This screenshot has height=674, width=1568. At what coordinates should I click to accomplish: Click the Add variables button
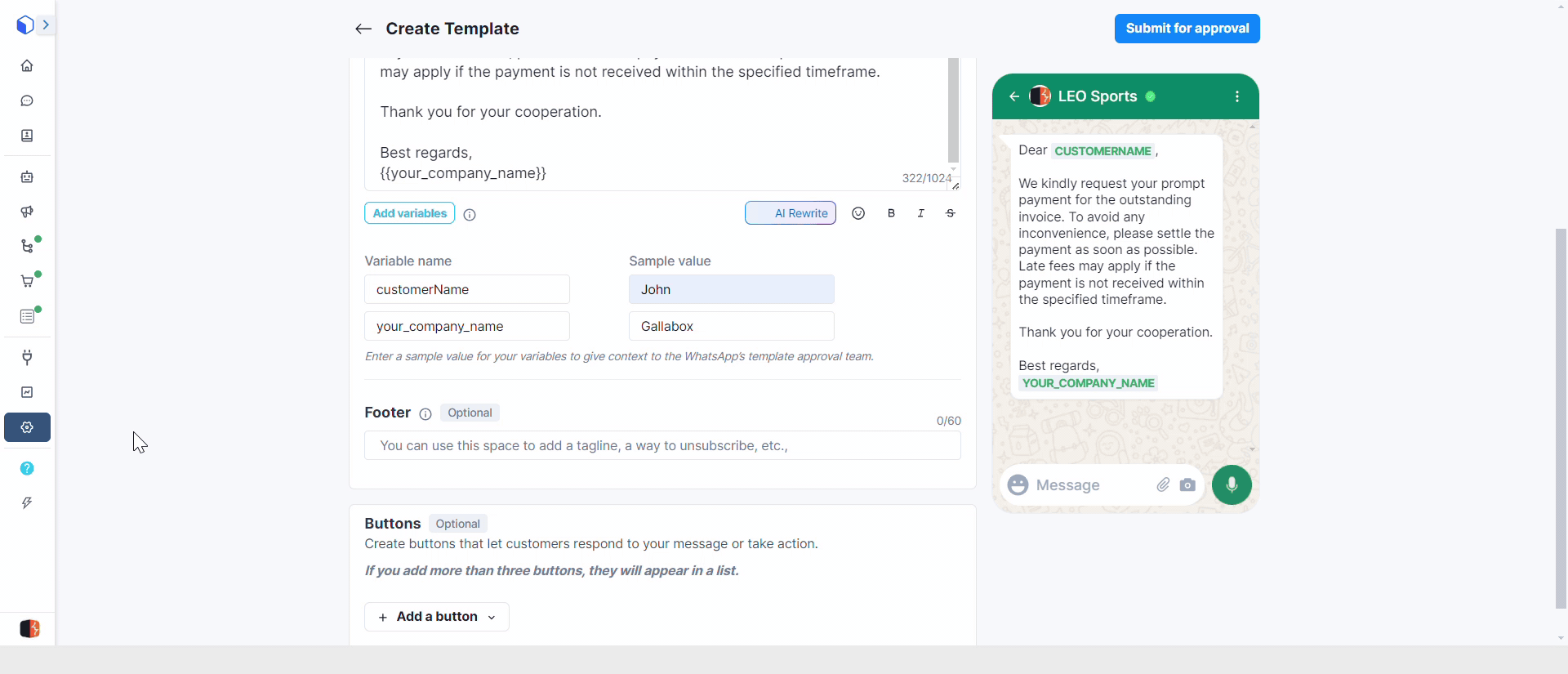click(x=409, y=213)
